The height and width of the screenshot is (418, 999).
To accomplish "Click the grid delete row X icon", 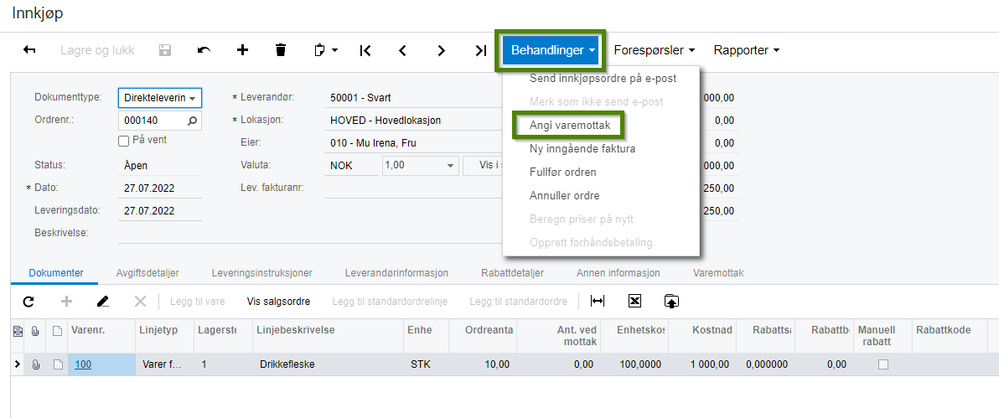I will [140, 301].
